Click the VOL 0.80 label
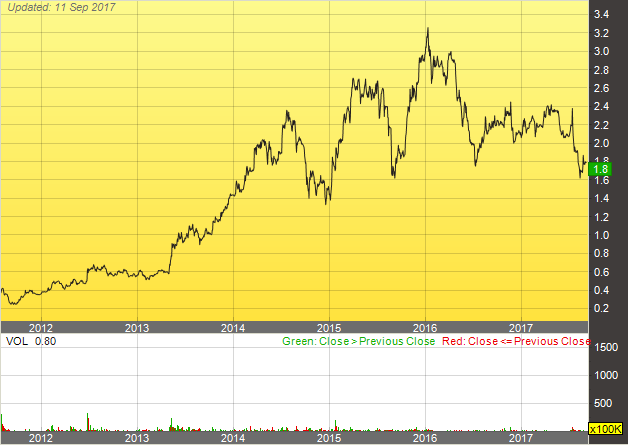628x445 pixels. [31, 342]
